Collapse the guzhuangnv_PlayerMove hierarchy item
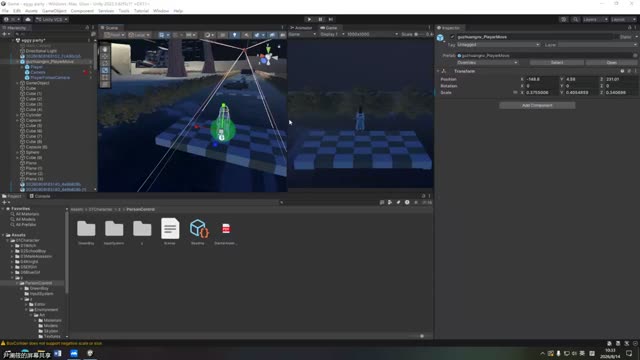Screen dimensions: 640x360 point(18,62)
